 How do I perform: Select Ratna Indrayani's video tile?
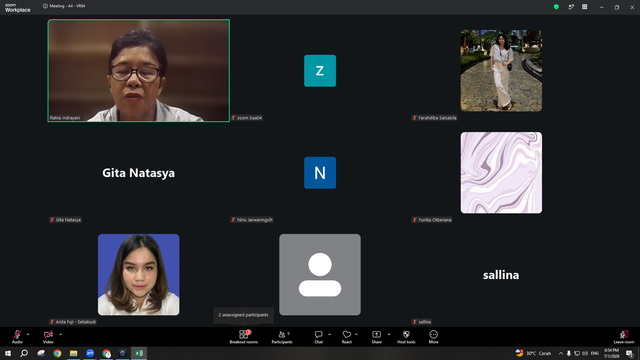point(139,71)
